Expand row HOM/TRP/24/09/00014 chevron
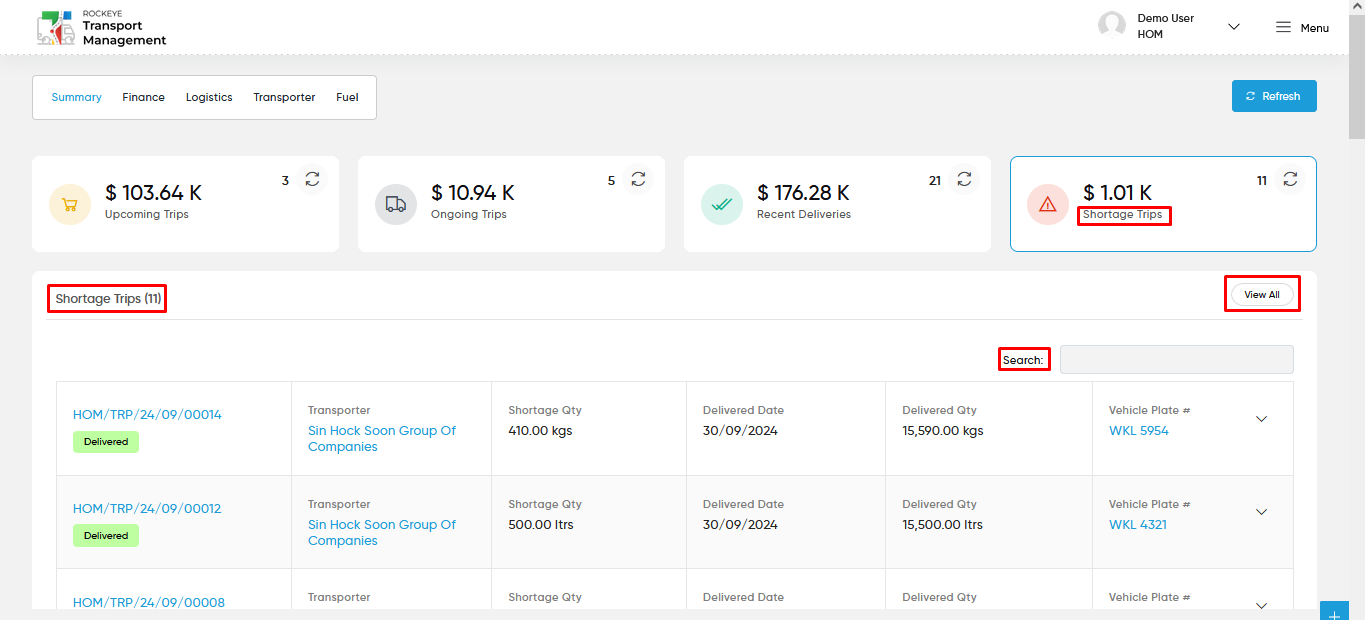This screenshot has height=620, width=1365. 1261,418
